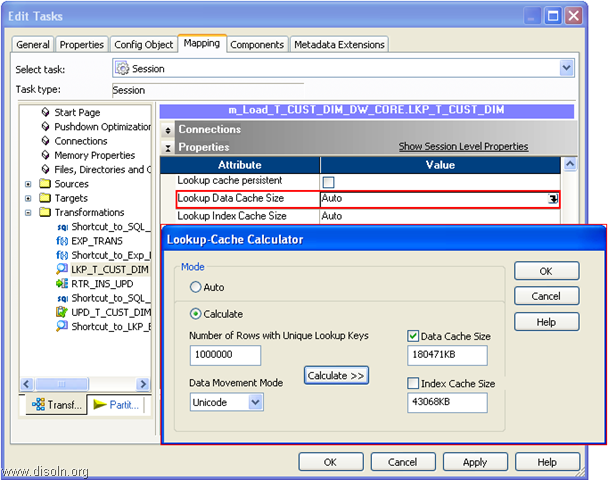Select the LKP_T_CUST_DIM lookup transformation icon
The width and height of the screenshot is (608, 480).
pos(62,270)
